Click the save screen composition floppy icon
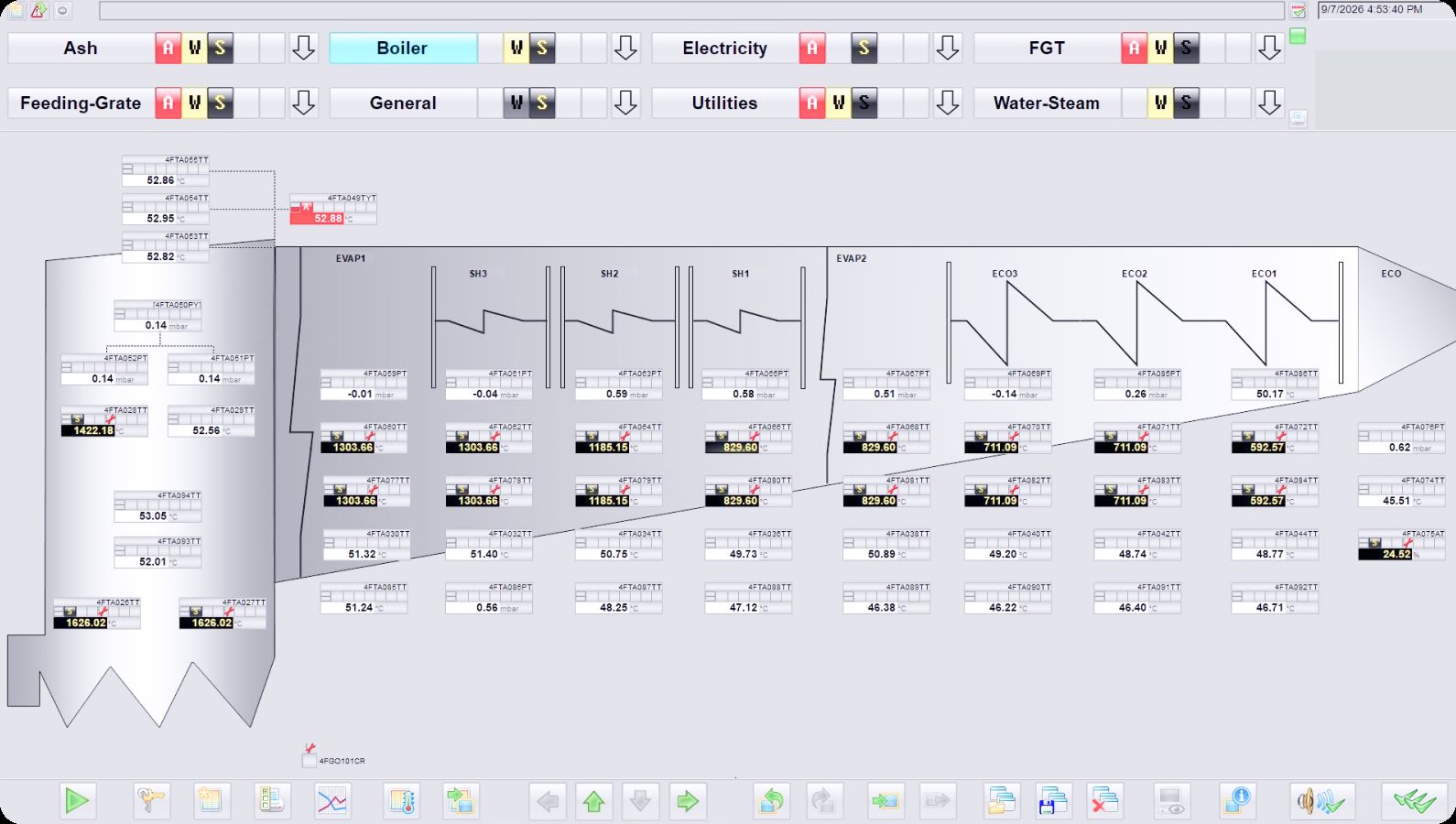This screenshot has height=824, width=1456. tap(1054, 801)
